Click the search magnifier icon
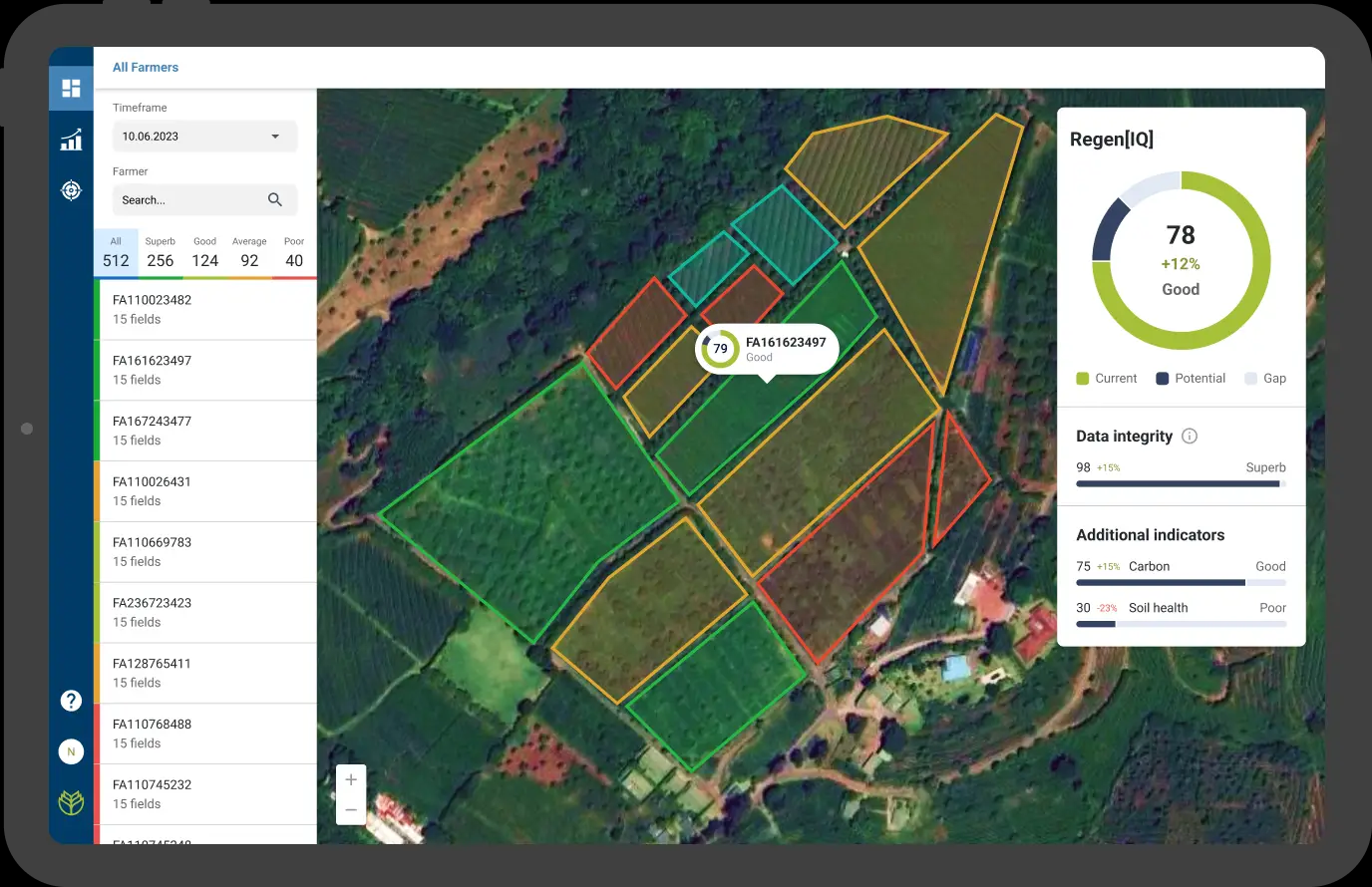1372x887 pixels. coord(275,199)
